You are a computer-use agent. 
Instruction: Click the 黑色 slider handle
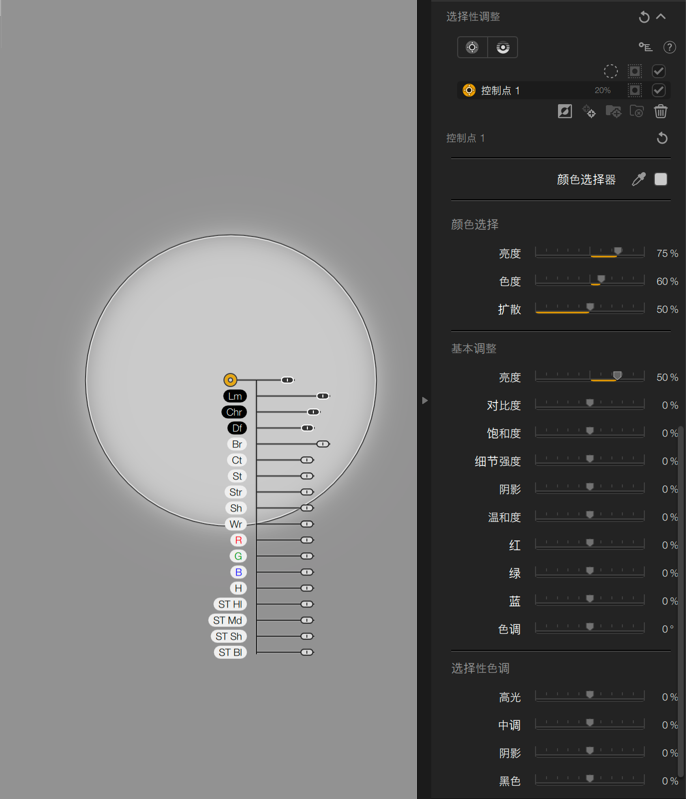point(590,779)
